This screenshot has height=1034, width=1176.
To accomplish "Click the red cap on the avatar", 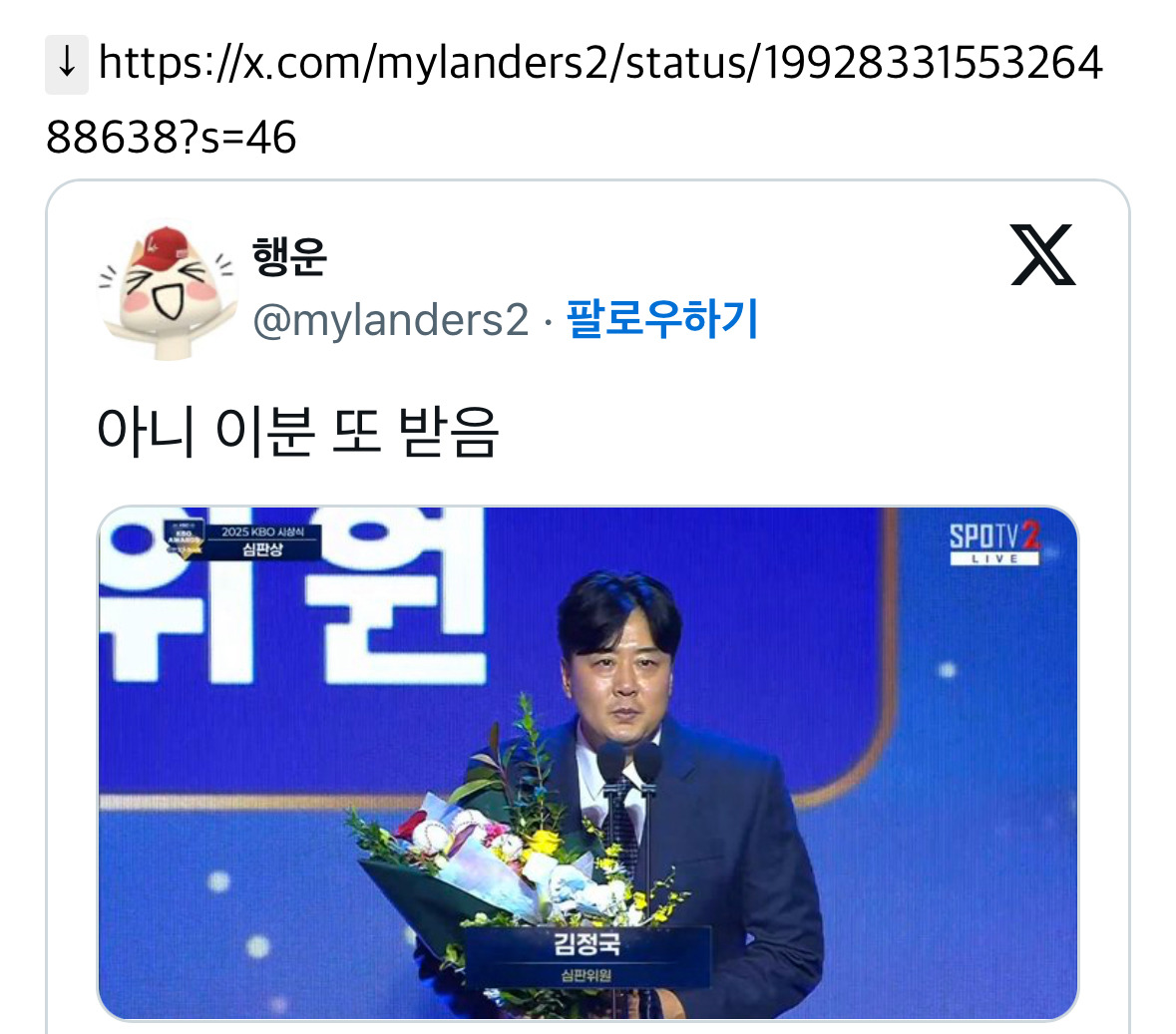I will tap(160, 246).
